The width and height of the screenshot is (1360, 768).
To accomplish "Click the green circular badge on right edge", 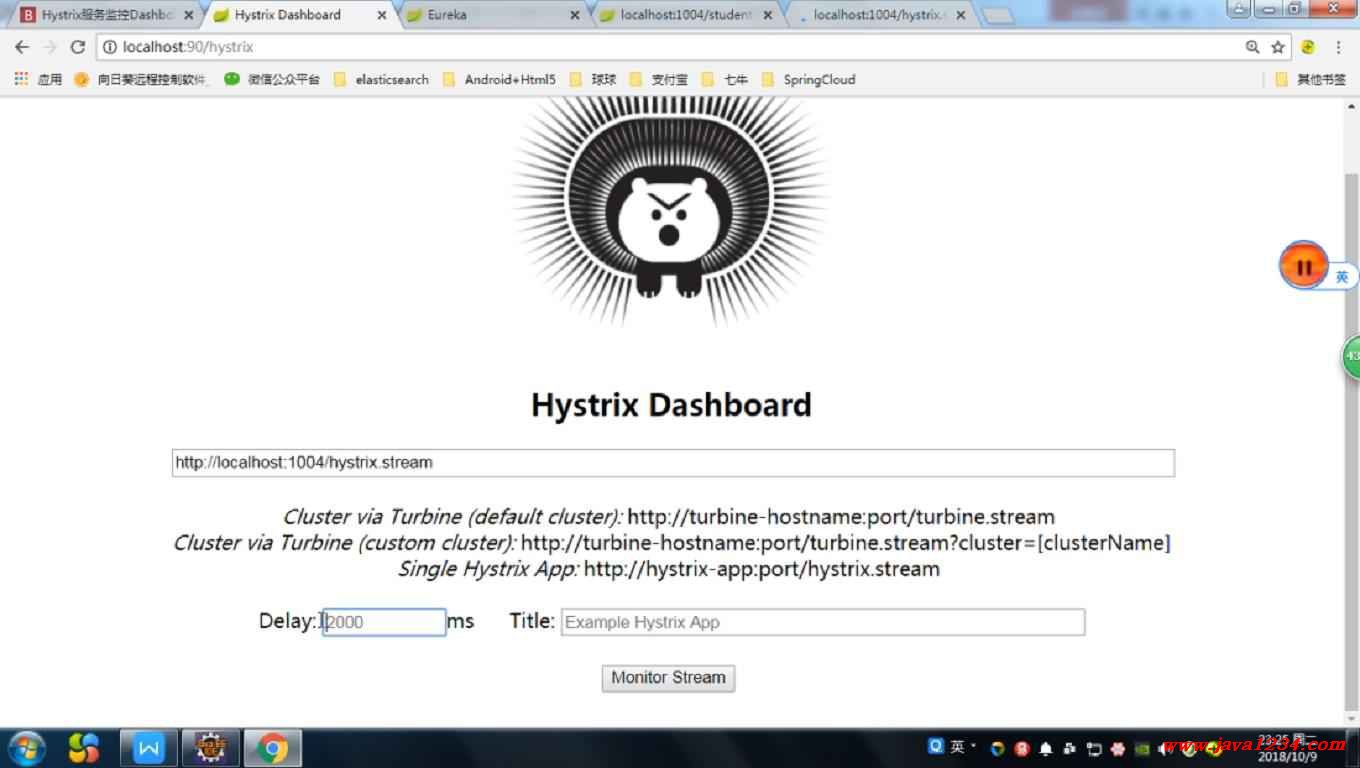I will (1351, 357).
